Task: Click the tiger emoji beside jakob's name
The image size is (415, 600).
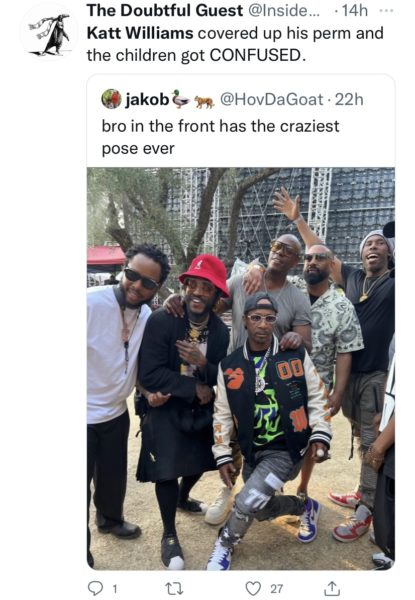Action: pyautogui.click(x=204, y=101)
